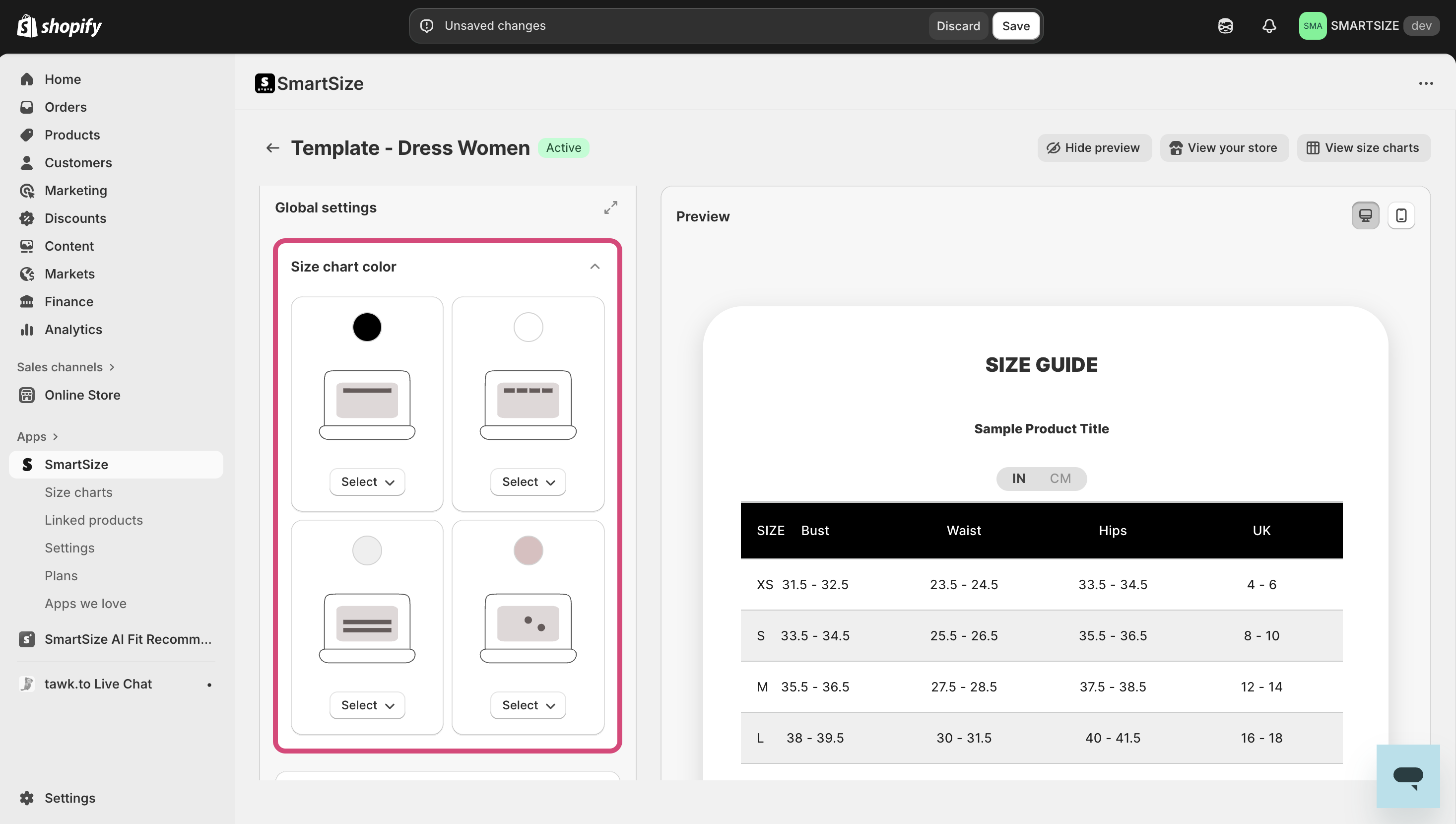The width and height of the screenshot is (1456, 824).
Task: Go back using the left arrow
Action: (272, 148)
